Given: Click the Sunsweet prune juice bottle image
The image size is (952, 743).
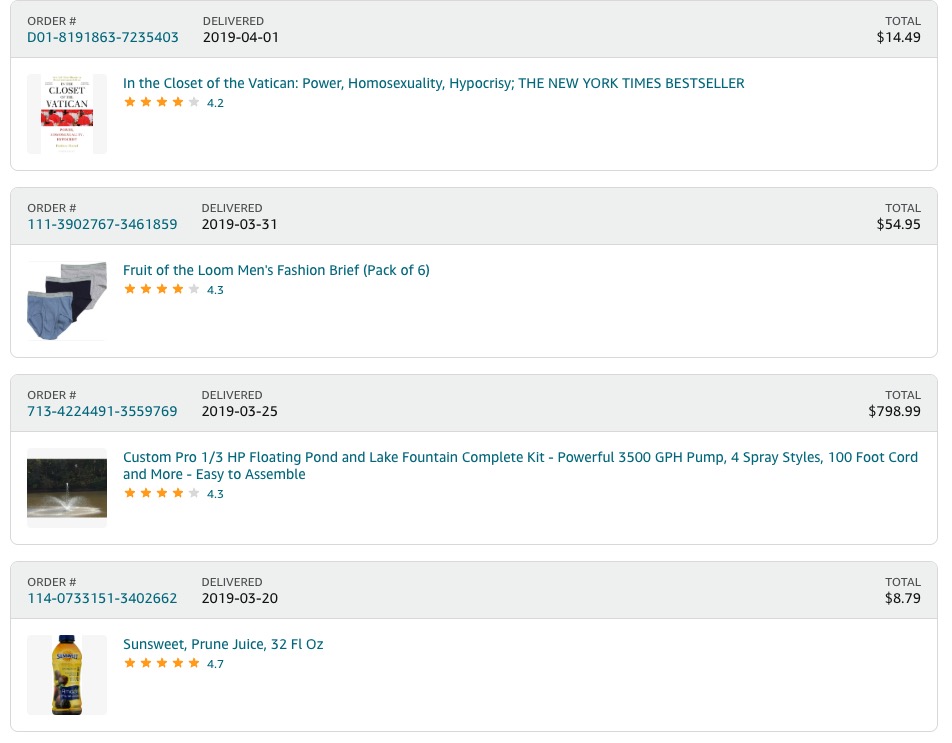Looking at the screenshot, I should pos(67,675).
